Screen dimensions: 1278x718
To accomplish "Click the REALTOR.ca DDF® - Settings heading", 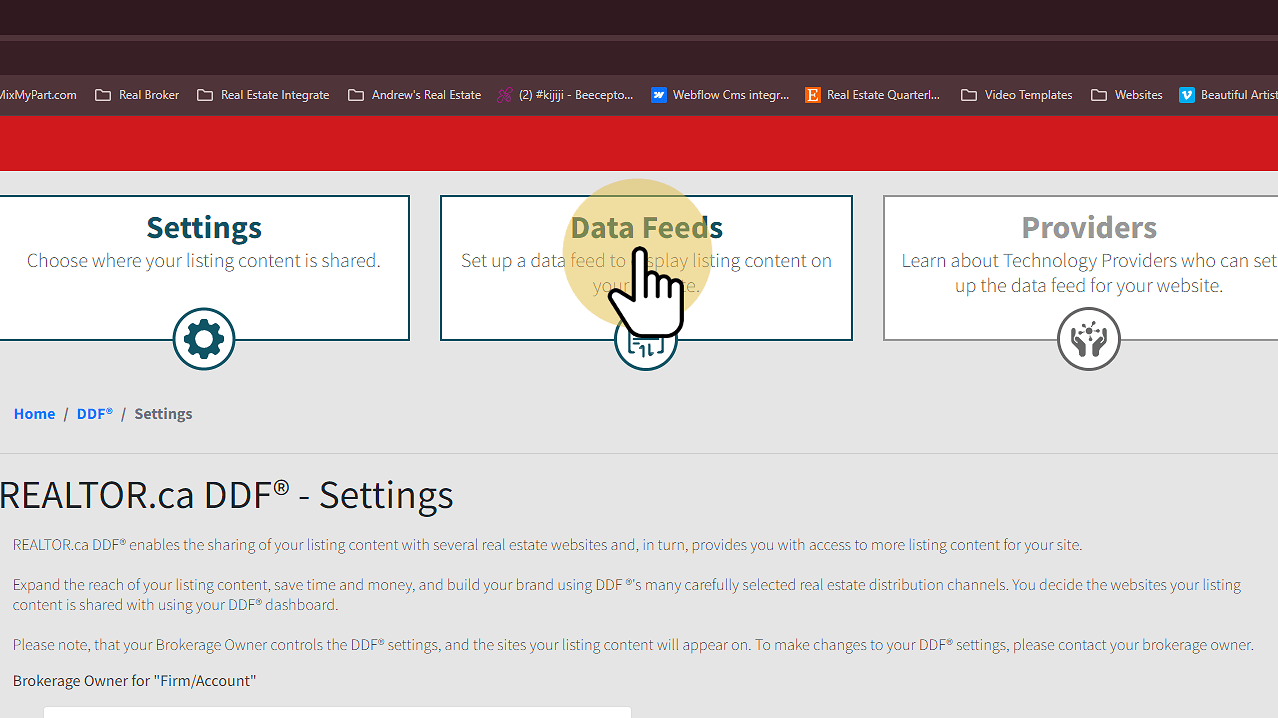I will point(227,494).
